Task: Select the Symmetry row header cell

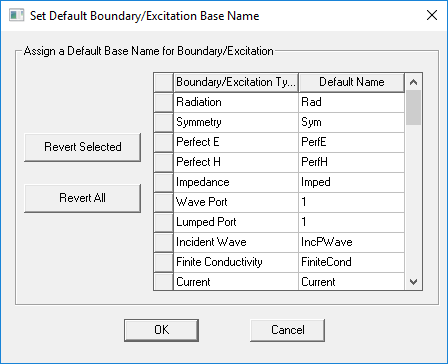Action: click(164, 122)
